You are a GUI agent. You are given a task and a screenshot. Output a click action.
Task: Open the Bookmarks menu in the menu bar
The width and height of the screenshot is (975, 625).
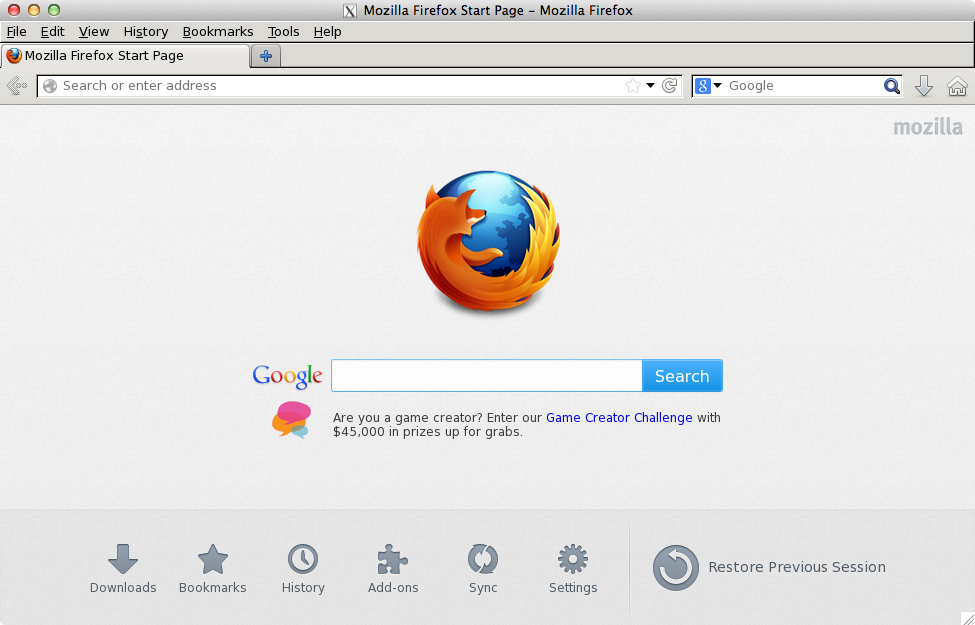[218, 32]
